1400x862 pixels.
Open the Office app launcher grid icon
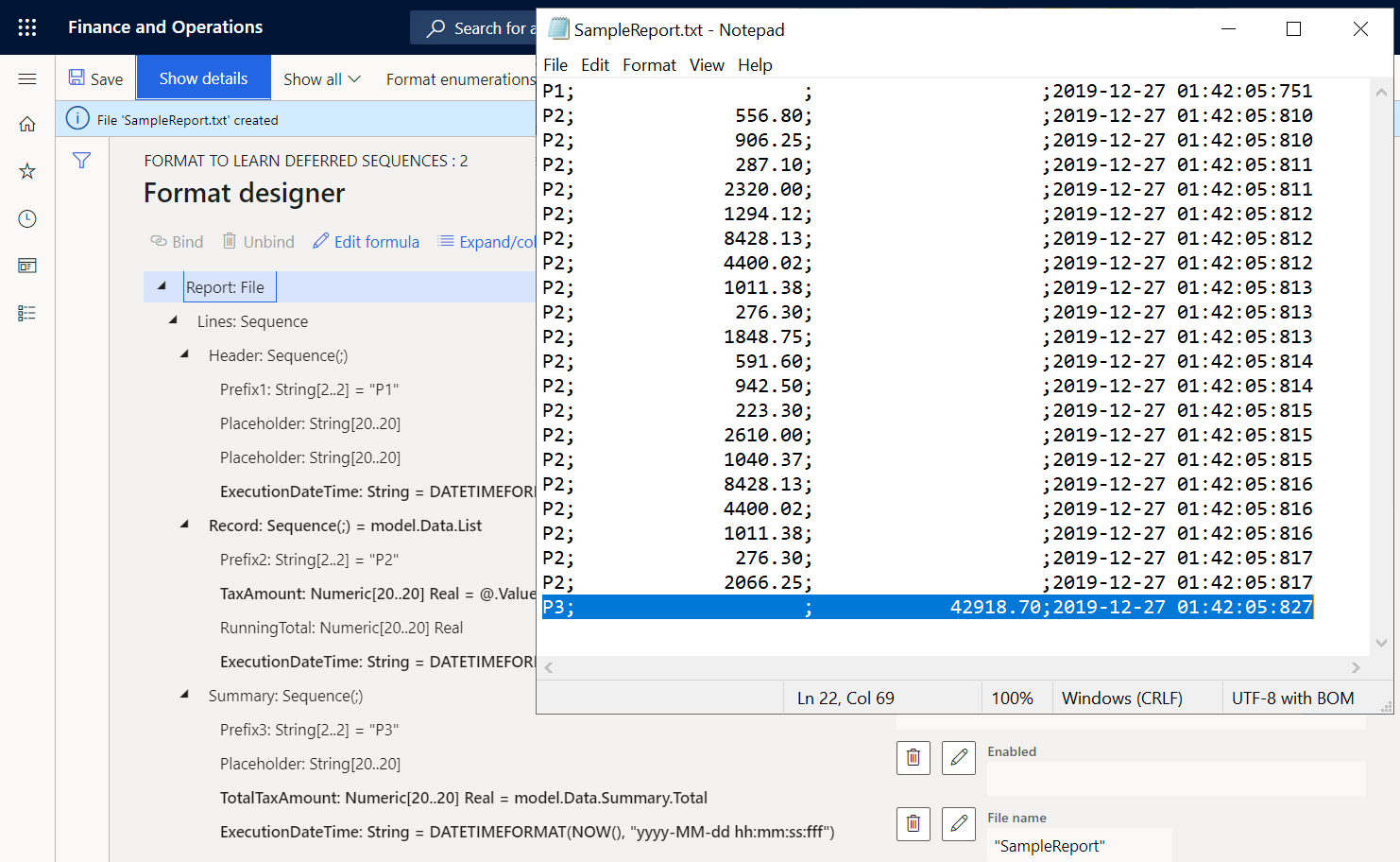tap(26, 26)
